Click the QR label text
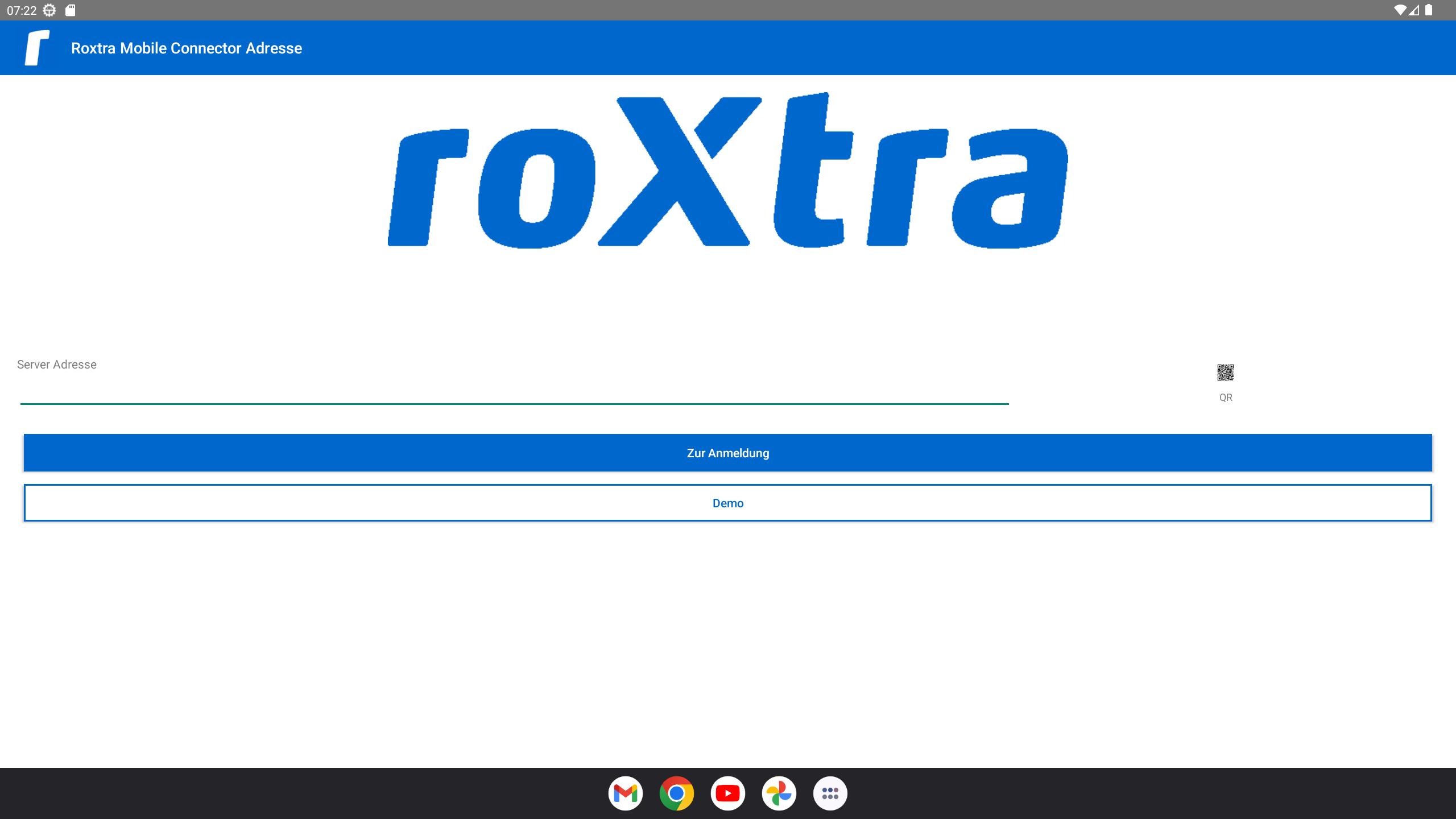The height and width of the screenshot is (819, 1456). (1226, 398)
